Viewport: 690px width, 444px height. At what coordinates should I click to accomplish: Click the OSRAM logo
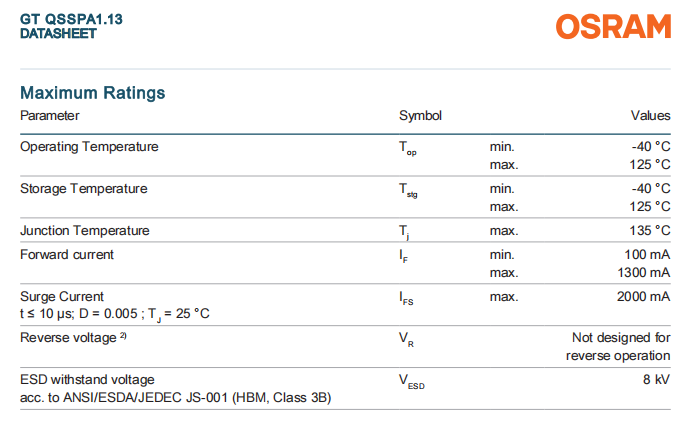coord(614,27)
